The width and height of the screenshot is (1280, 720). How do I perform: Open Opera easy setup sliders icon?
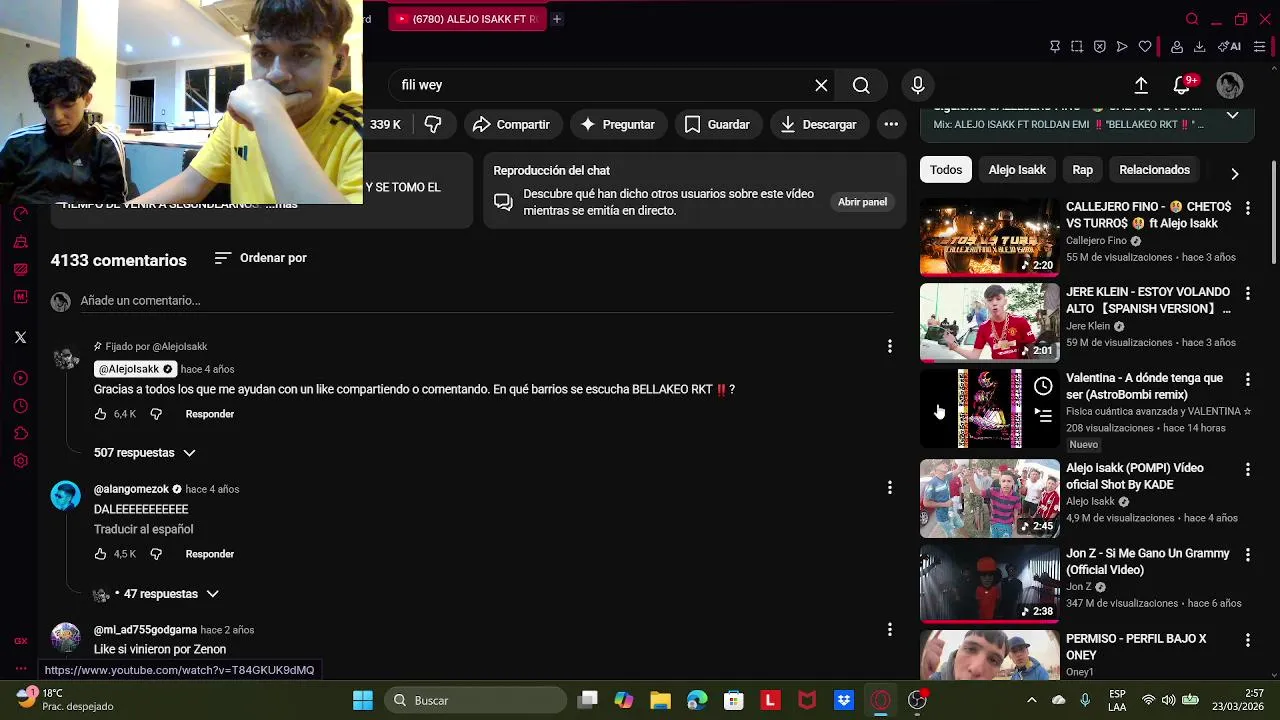click(1260, 47)
